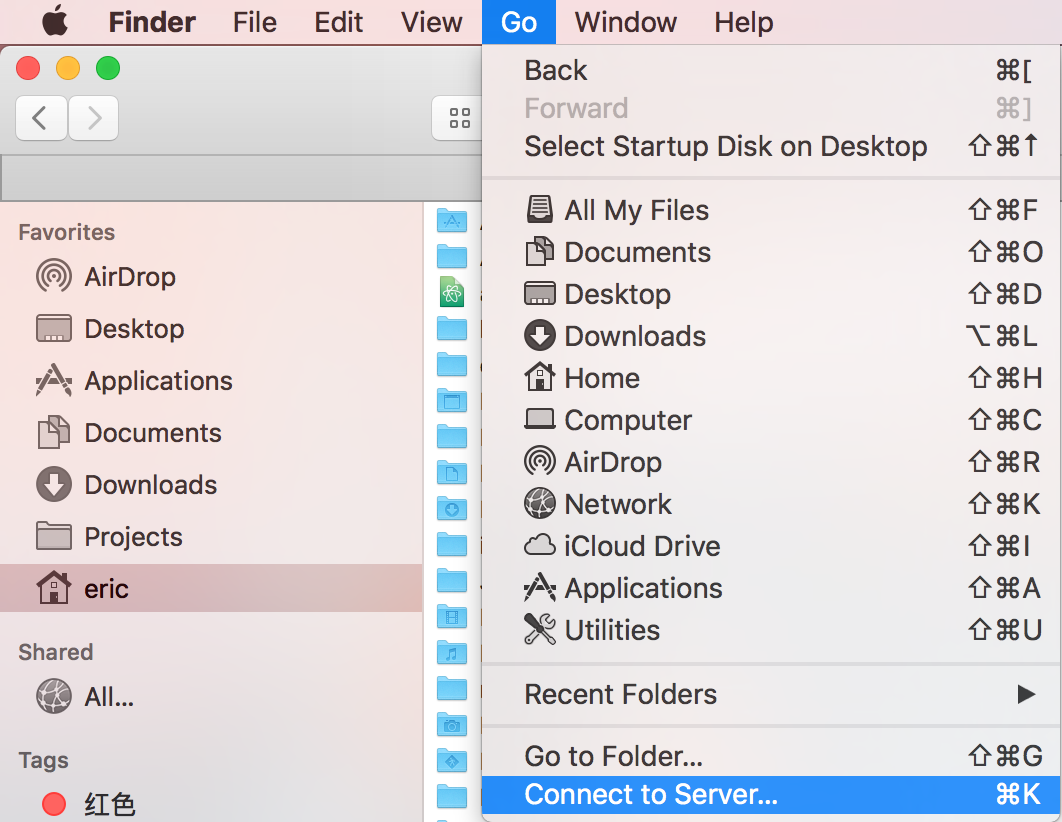The image size is (1062, 822).
Task: Click the icon view grid button
Action: coord(458,118)
